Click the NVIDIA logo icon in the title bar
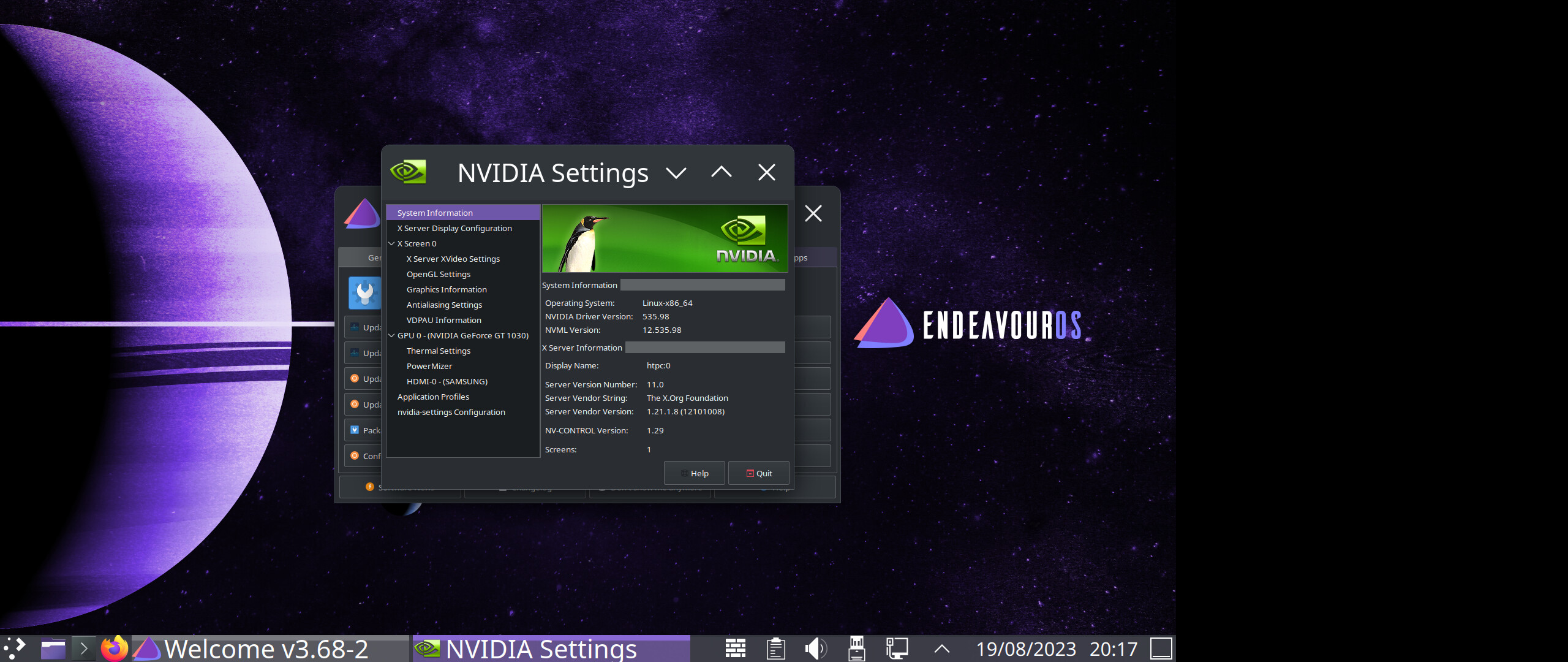Viewport: 1568px width, 662px height. pyautogui.click(x=408, y=172)
